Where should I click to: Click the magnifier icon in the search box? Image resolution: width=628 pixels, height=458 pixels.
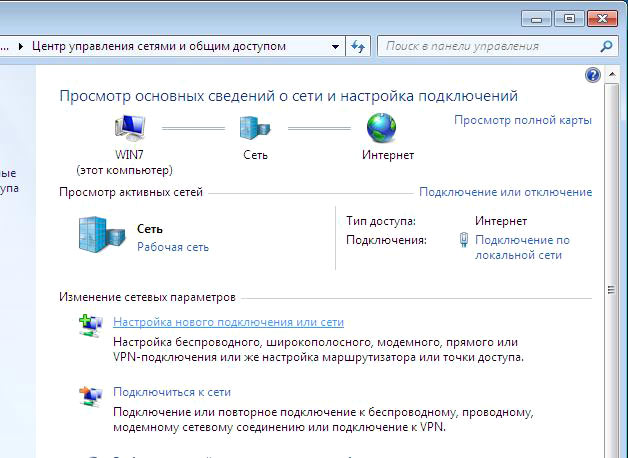coord(605,46)
